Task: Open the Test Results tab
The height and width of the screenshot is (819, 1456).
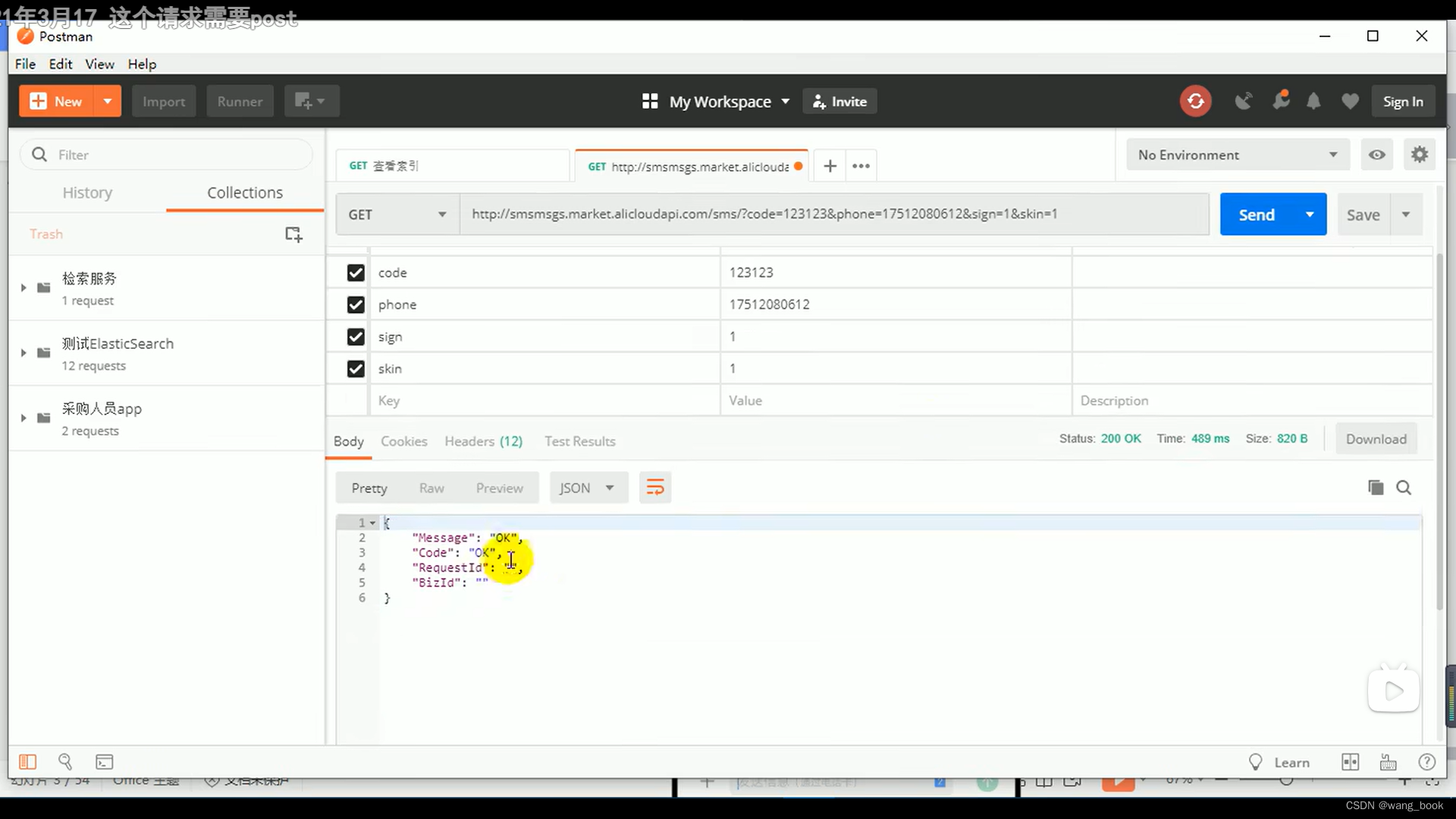Action: (580, 441)
